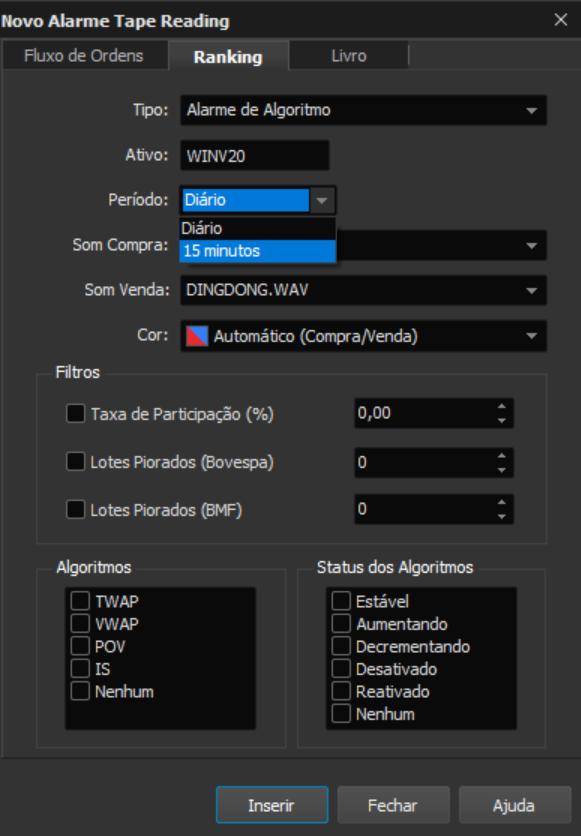Select the Aumentando status checkbox
This screenshot has height=836, width=581.
point(341,623)
